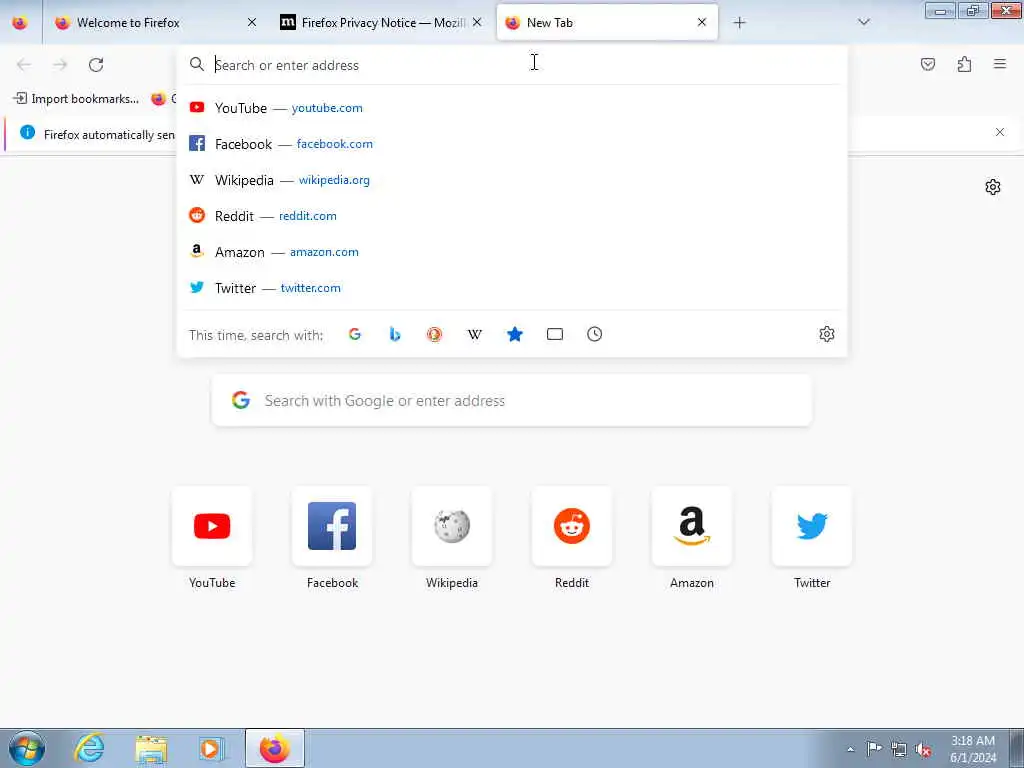Open the Twitter shortcut tile
Image resolution: width=1024 pixels, height=768 pixels.
point(812,526)
